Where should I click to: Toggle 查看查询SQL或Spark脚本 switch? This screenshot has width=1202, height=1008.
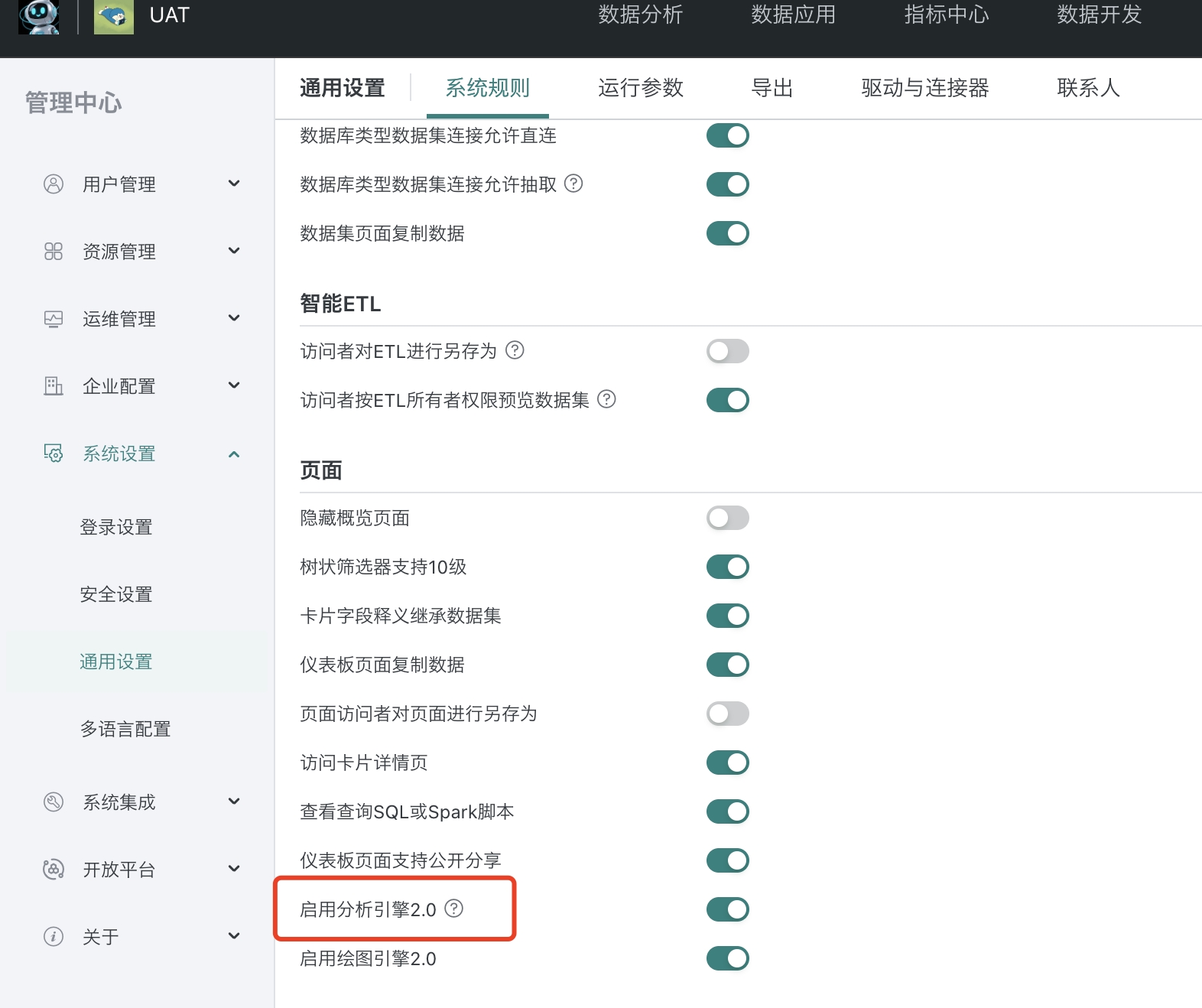728,811
